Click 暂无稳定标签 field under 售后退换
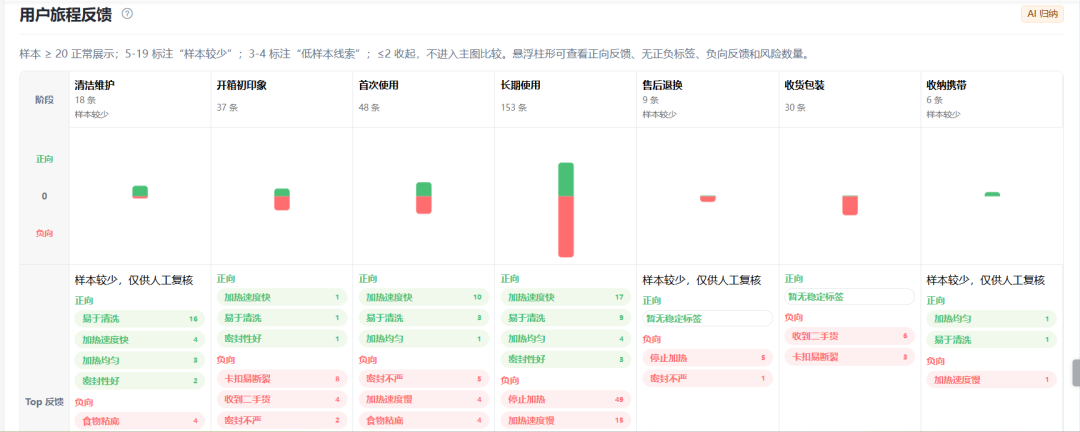This screenshot has height=432, width=1080. coord(707,318)
